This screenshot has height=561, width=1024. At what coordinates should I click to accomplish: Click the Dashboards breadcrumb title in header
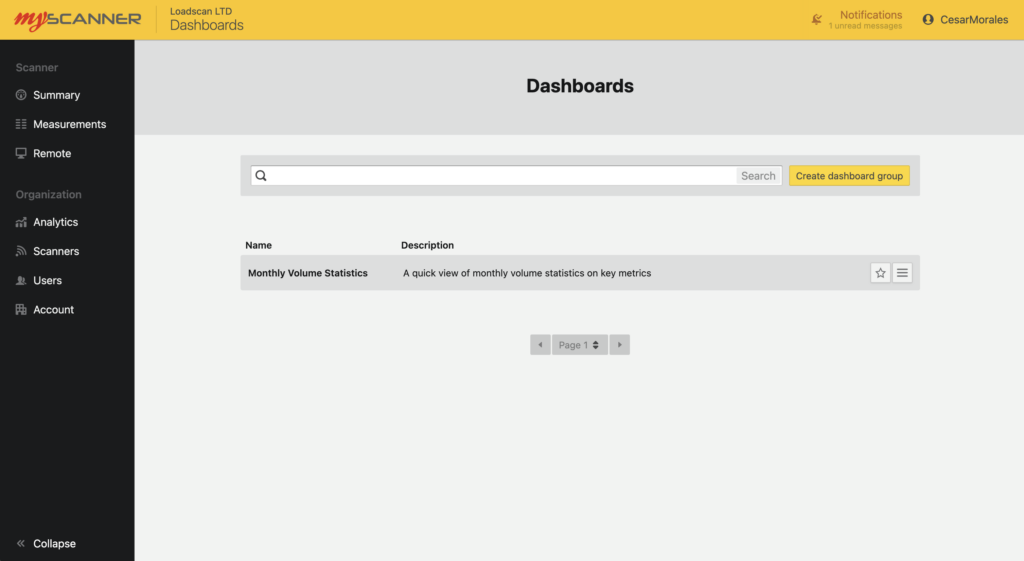coord(206,25)
